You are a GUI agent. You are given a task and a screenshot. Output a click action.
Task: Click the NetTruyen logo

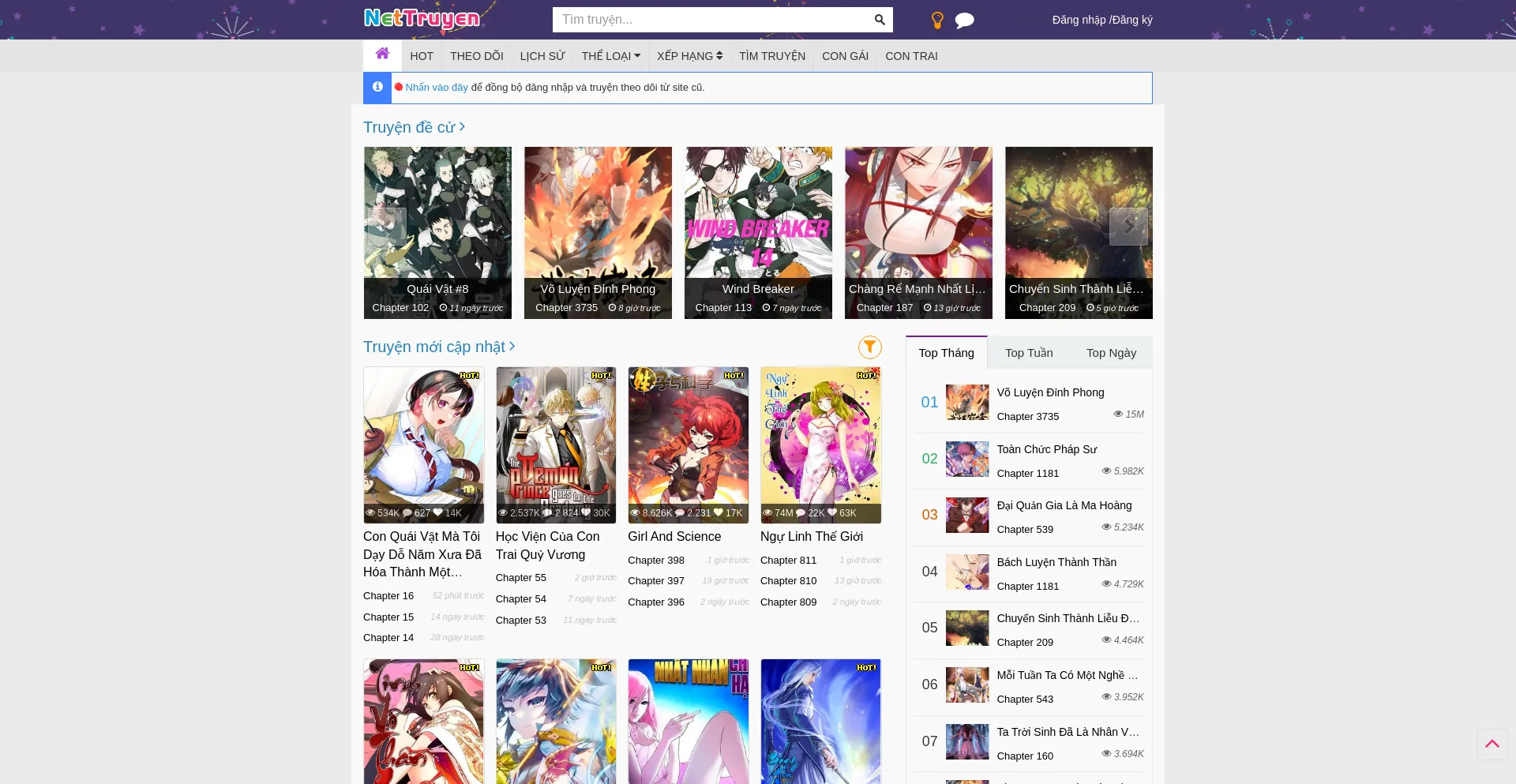coord(421,18)
